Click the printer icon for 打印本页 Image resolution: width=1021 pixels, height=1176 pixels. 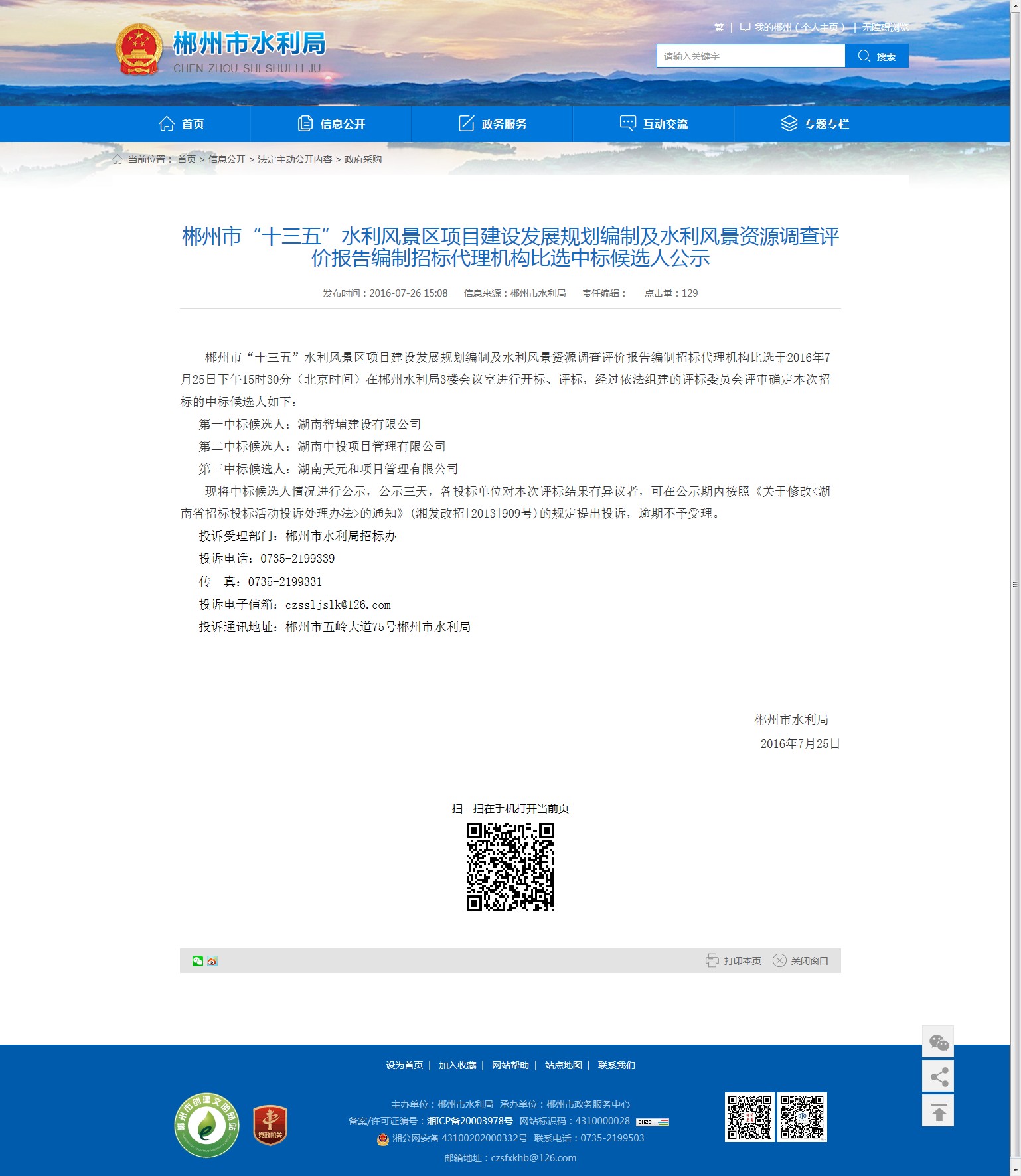click(x=712, y=960)
